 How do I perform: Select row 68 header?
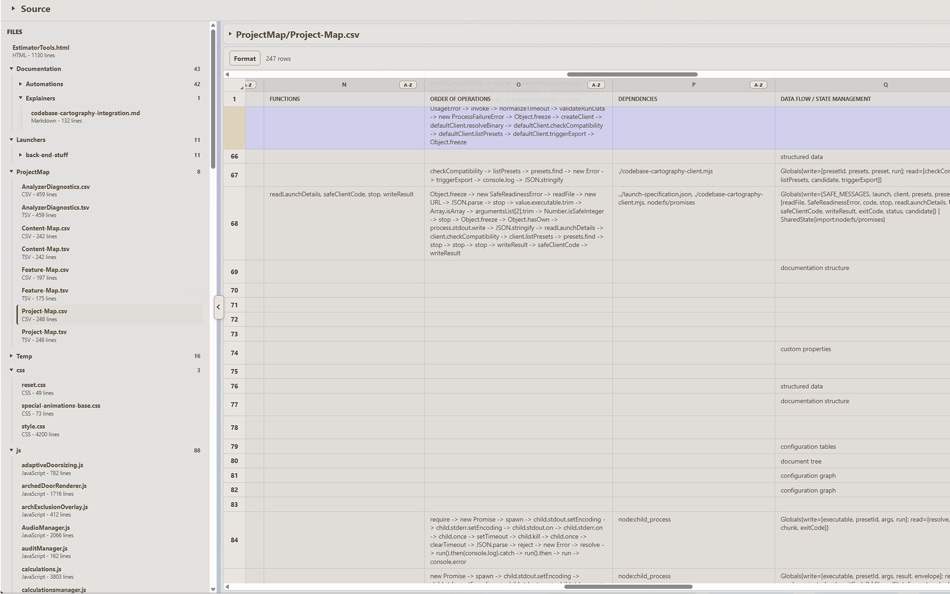click(x=234, y=224)
